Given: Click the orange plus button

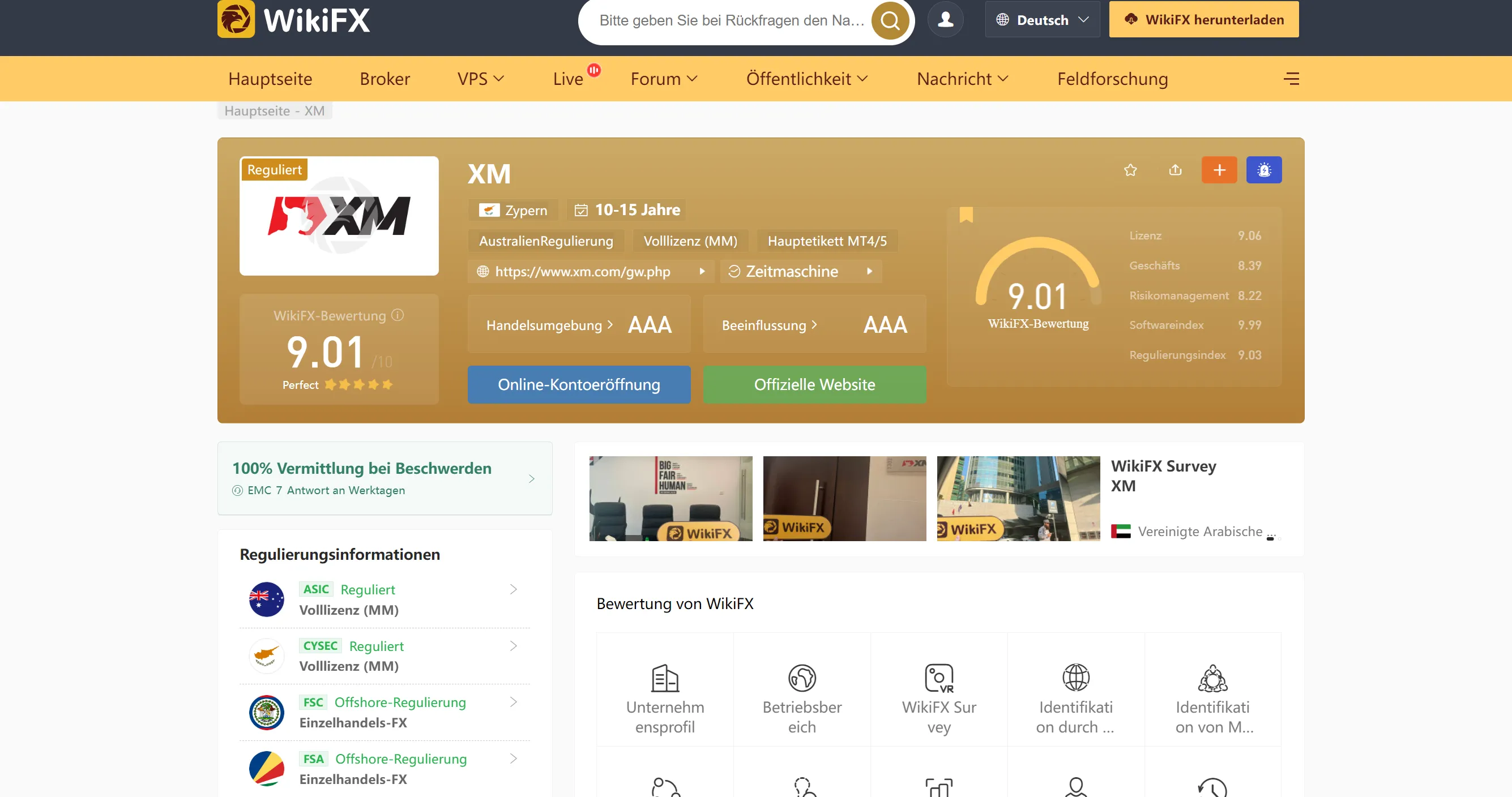Looking at the screenshot, I should pyautogui.click(x=1219, y=170).
